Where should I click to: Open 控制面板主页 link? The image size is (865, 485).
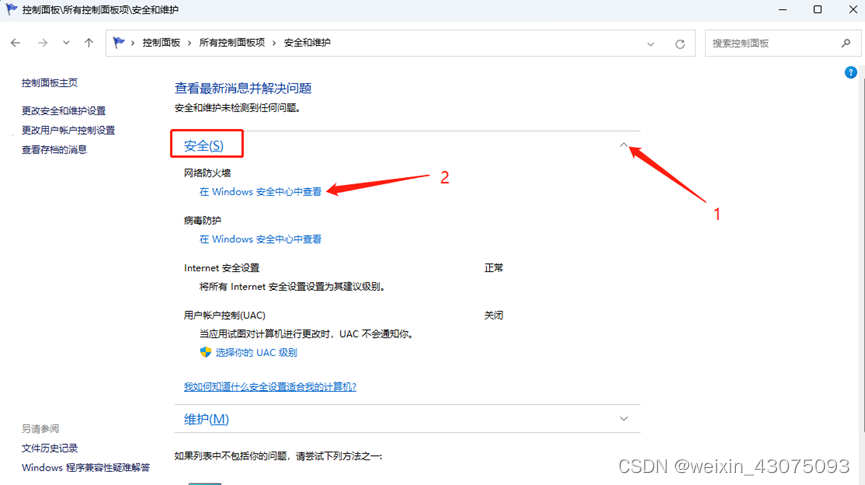click(50, 83)
